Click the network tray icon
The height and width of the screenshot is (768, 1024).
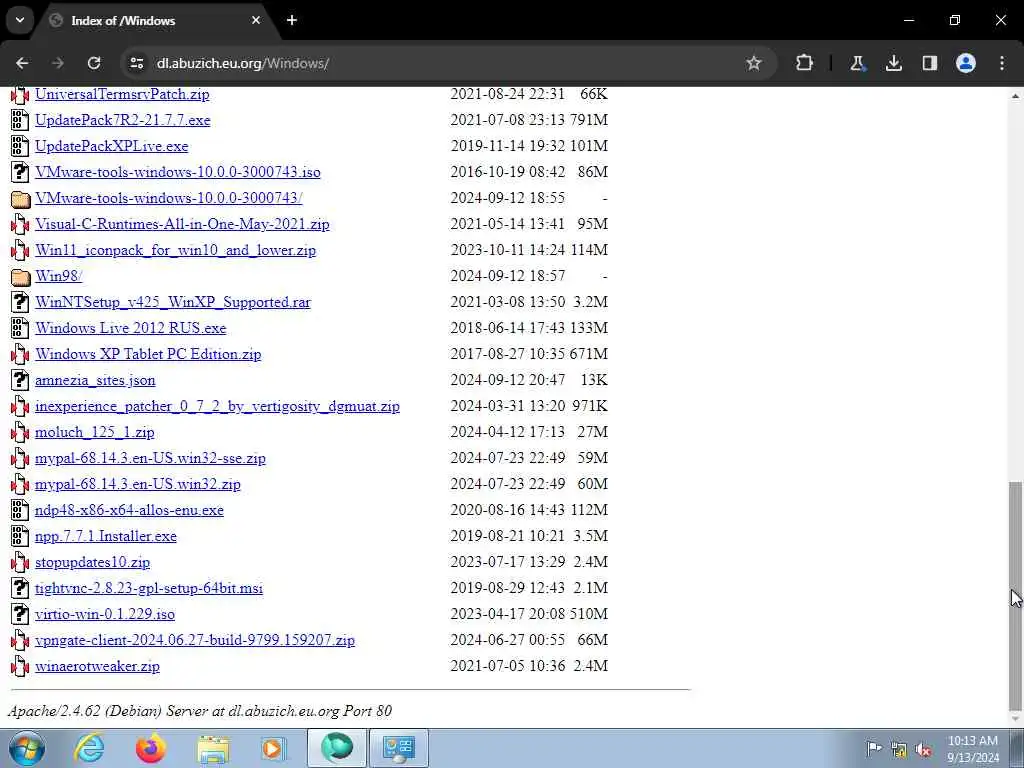pyautogui.click(x=899, y=750)
